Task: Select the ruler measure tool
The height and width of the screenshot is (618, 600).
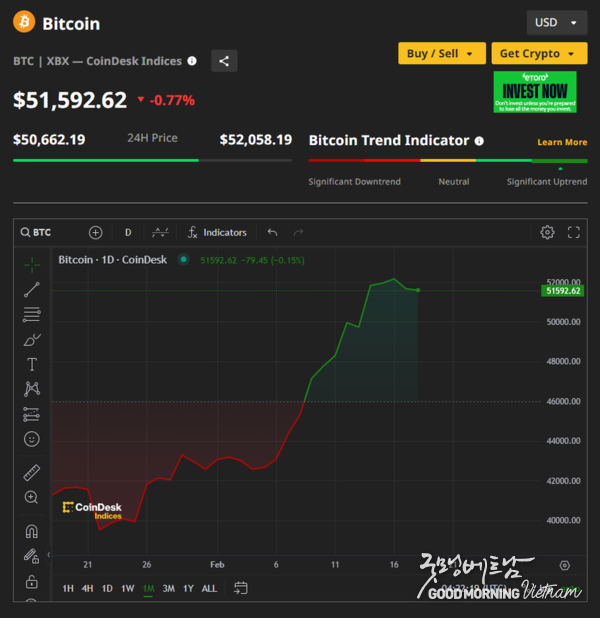Action: click(32, 473)
